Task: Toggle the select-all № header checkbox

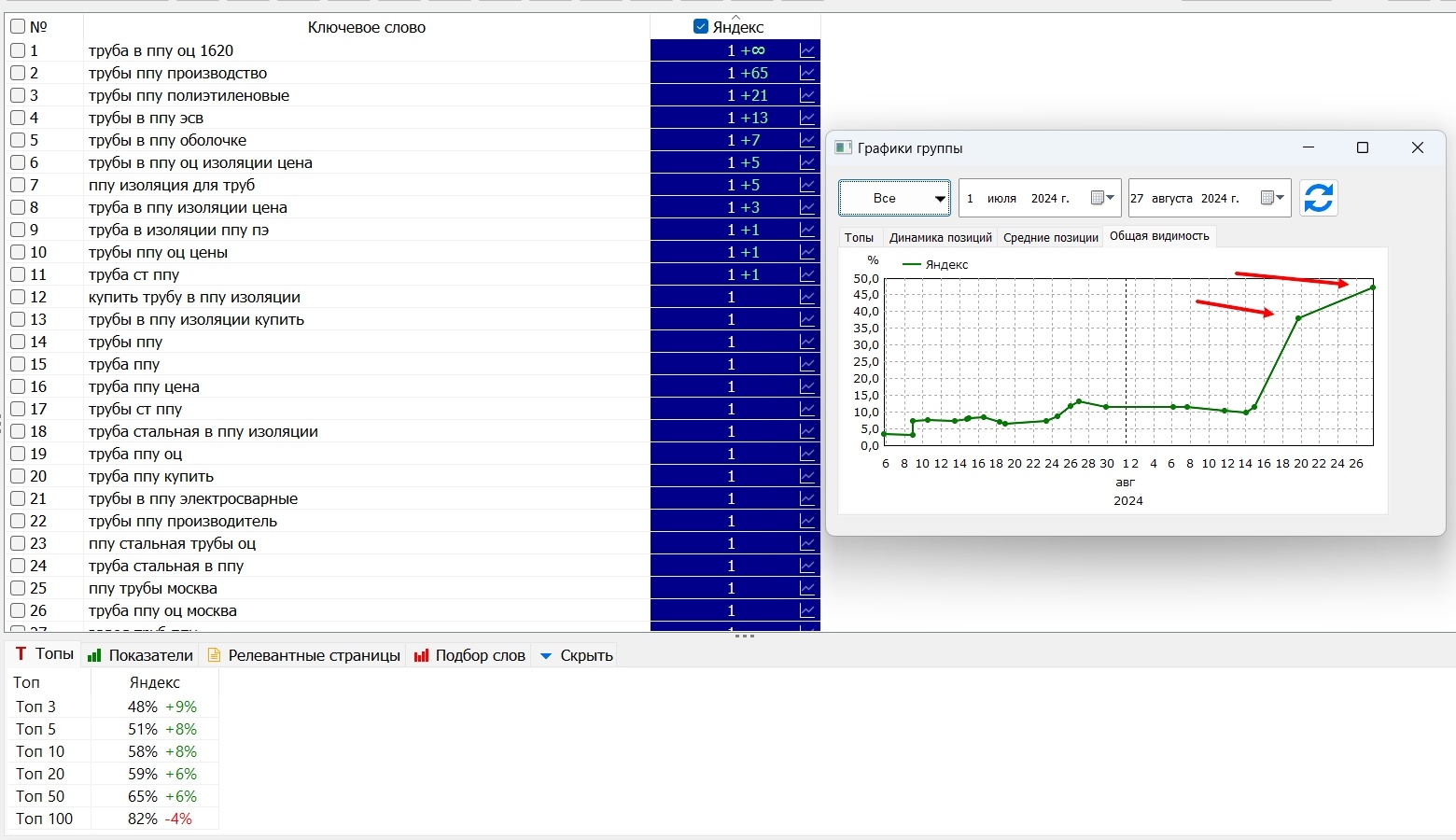Action: (x=18, y=26)
